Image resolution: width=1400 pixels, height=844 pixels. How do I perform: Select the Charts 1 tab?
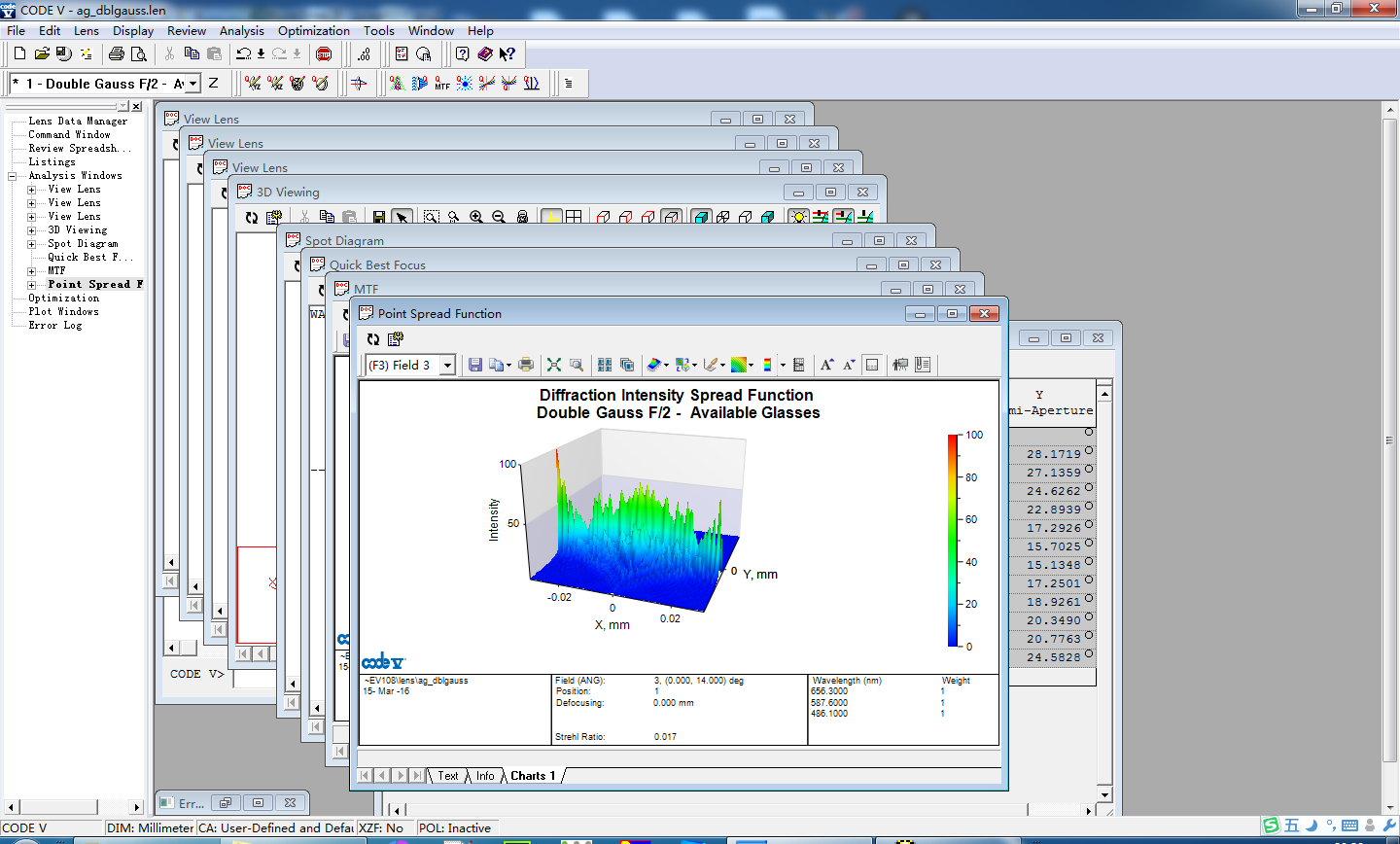point(533,776)
